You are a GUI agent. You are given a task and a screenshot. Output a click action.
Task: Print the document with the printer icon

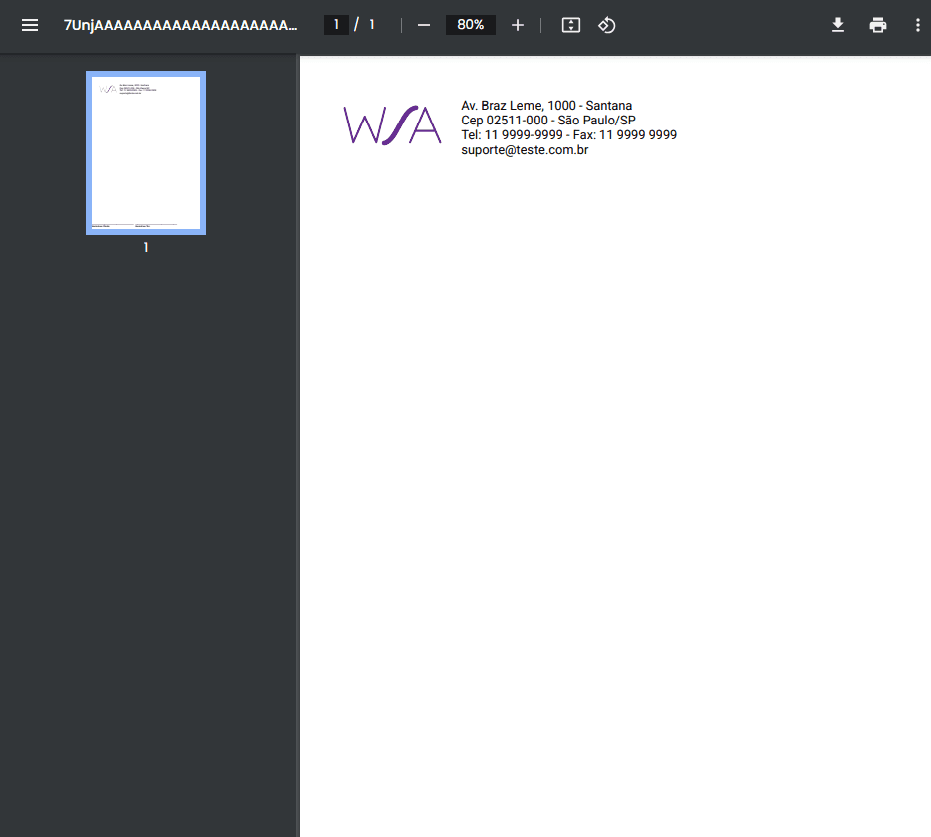(x=878, y=25)
